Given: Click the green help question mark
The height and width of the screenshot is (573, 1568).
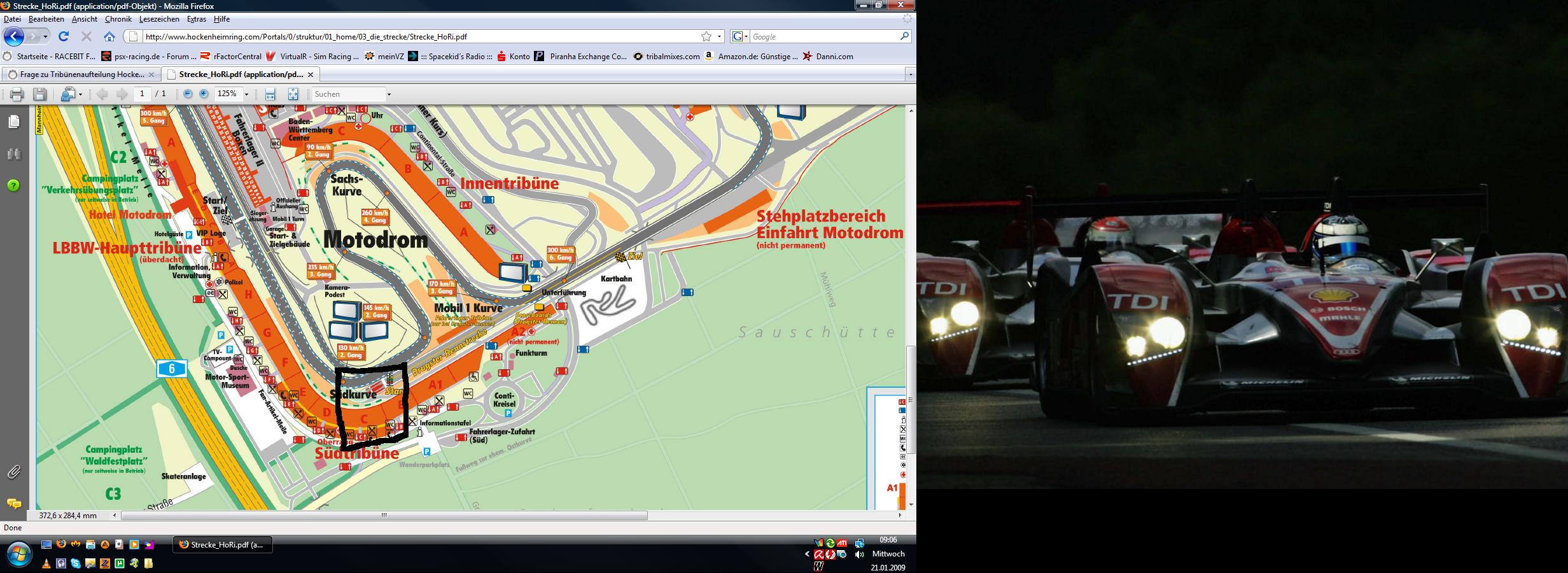Looking at the screenshot, I should [x=14, y=185].
